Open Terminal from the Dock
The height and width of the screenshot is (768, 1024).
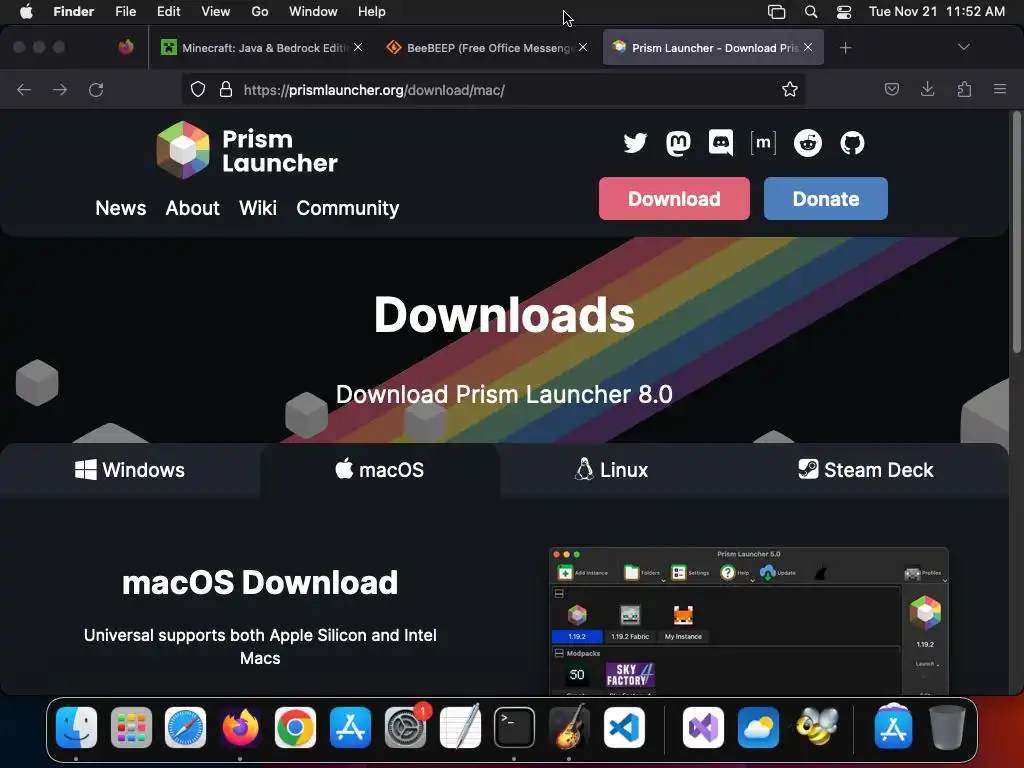514,728
